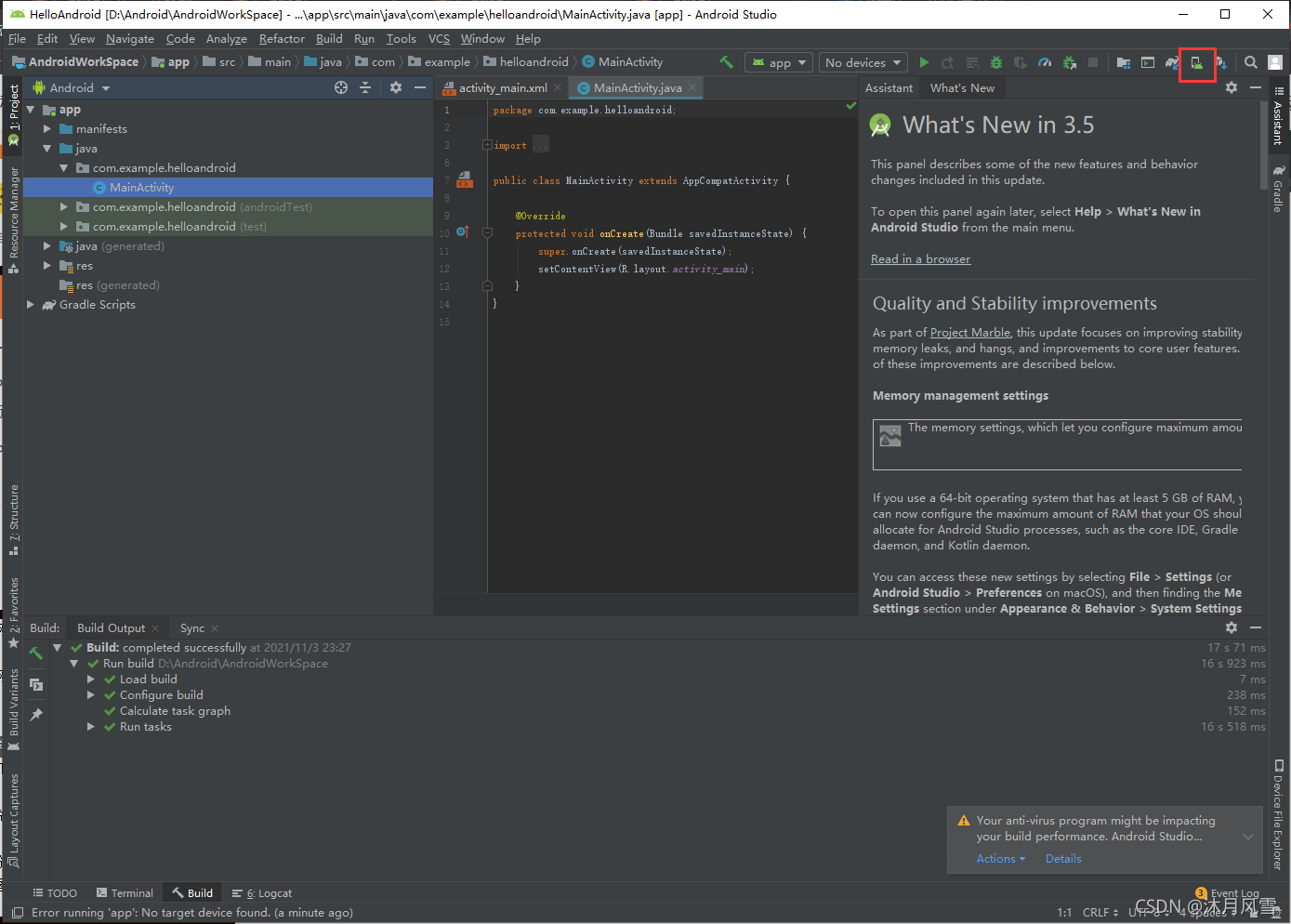Click Details in the anti-virus notification
This screenshot has height=924, width=1291.
pyautogui.click(x=1063, y=859)
